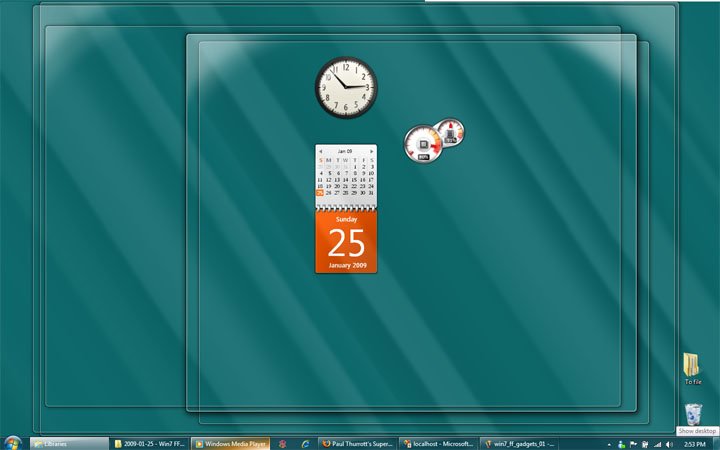This screenshot has height=450, width=720.
Task: Open the volume speaker tray icon
Action: 669,444
